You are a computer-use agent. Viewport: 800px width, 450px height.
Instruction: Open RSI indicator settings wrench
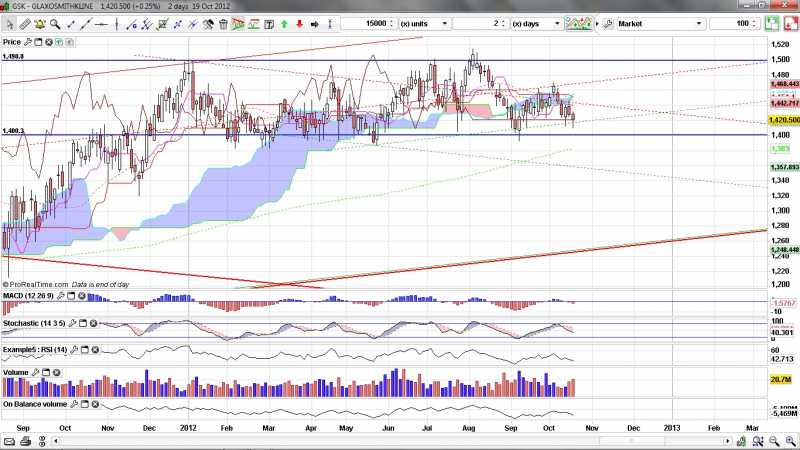point(74,349)
